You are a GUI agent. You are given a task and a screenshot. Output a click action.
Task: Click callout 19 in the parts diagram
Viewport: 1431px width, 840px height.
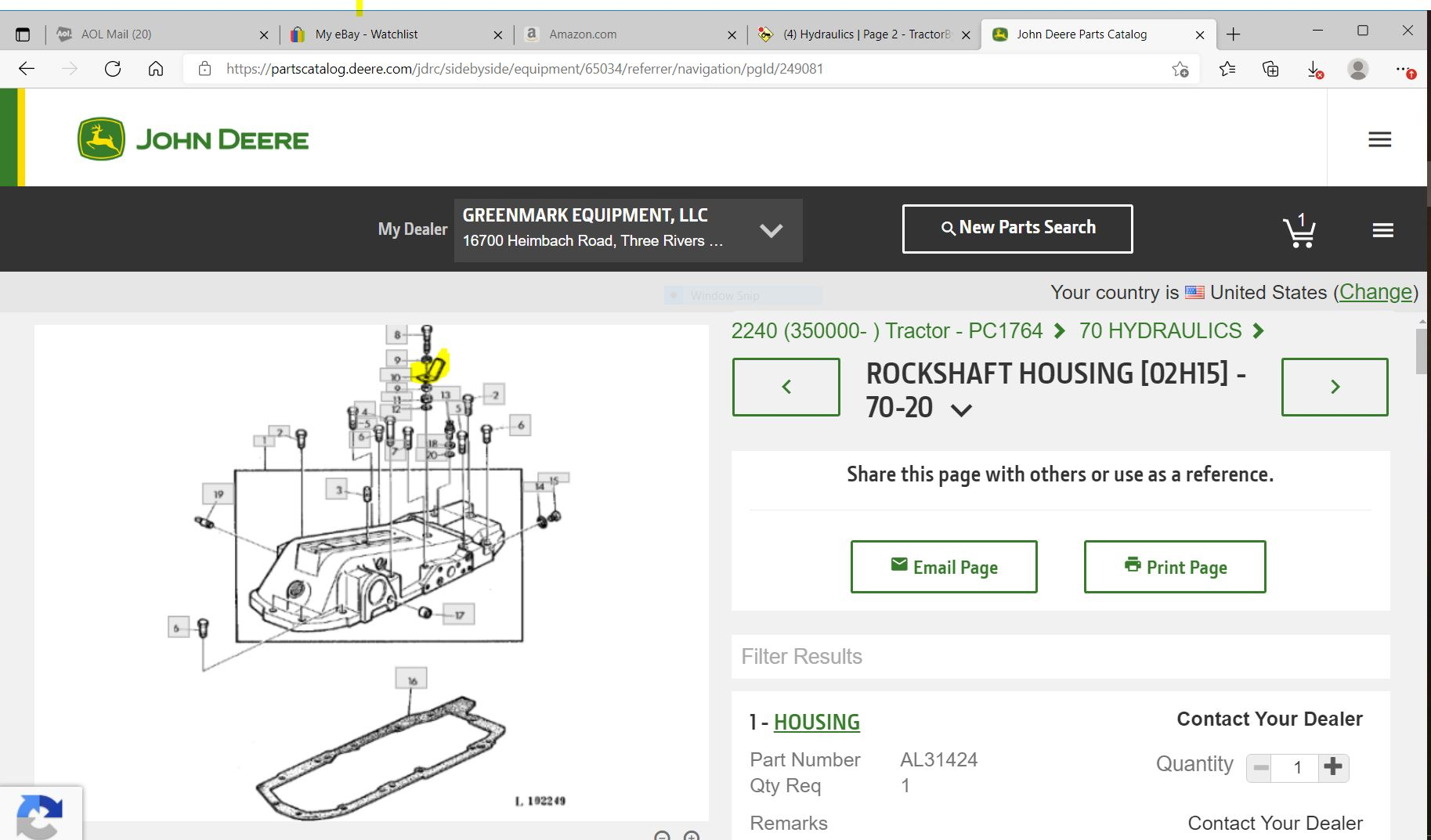click(218, 494)
